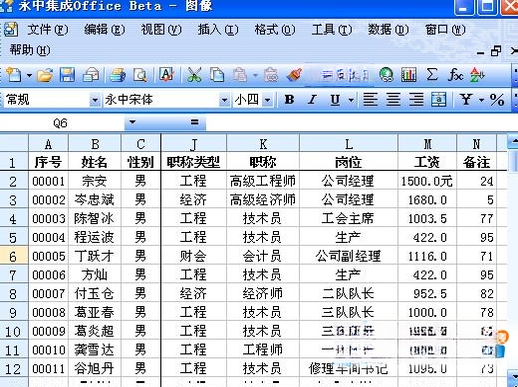Image resolution: width=518 pixels, height=387 pixels.
Task: Select column J header
Action: [x=194, y=144]
